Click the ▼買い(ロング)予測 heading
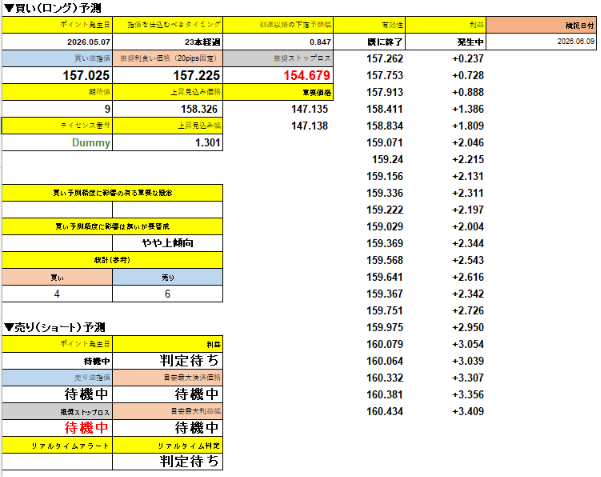Image resolution: width=601 pixels, height=477 pixels. click(52, 8)
